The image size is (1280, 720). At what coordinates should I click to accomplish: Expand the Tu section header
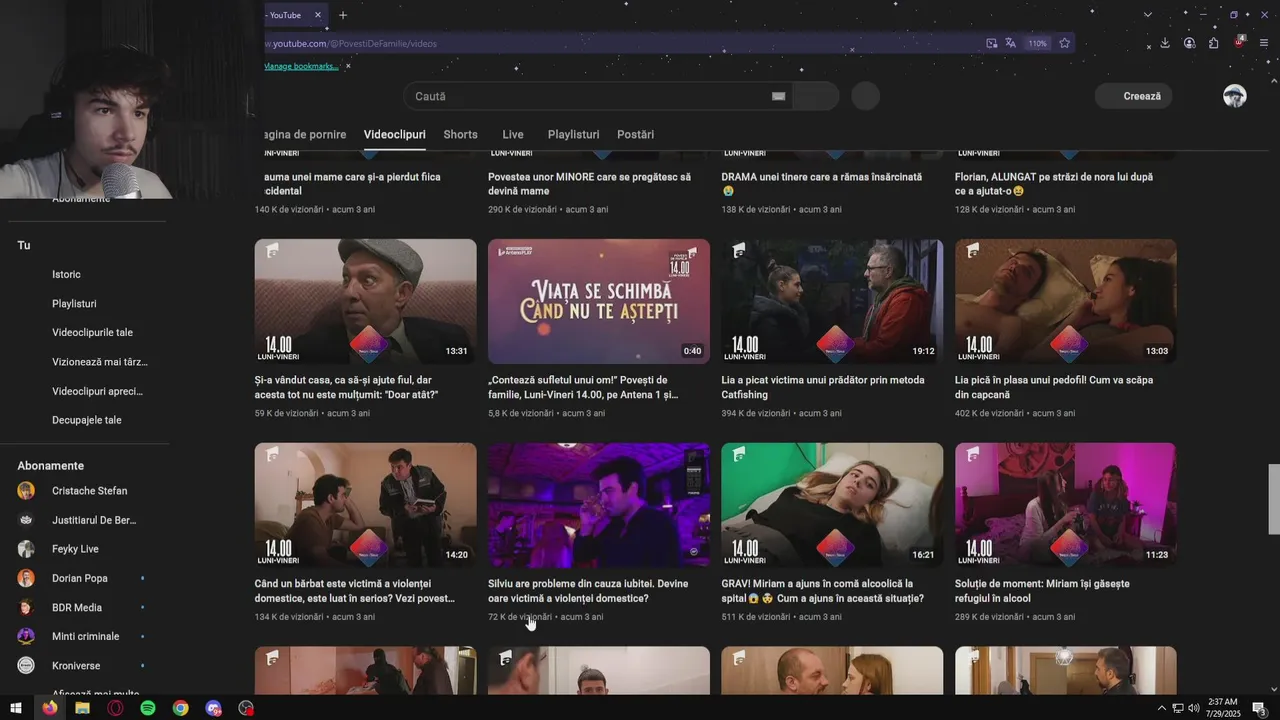coord(24,245)
